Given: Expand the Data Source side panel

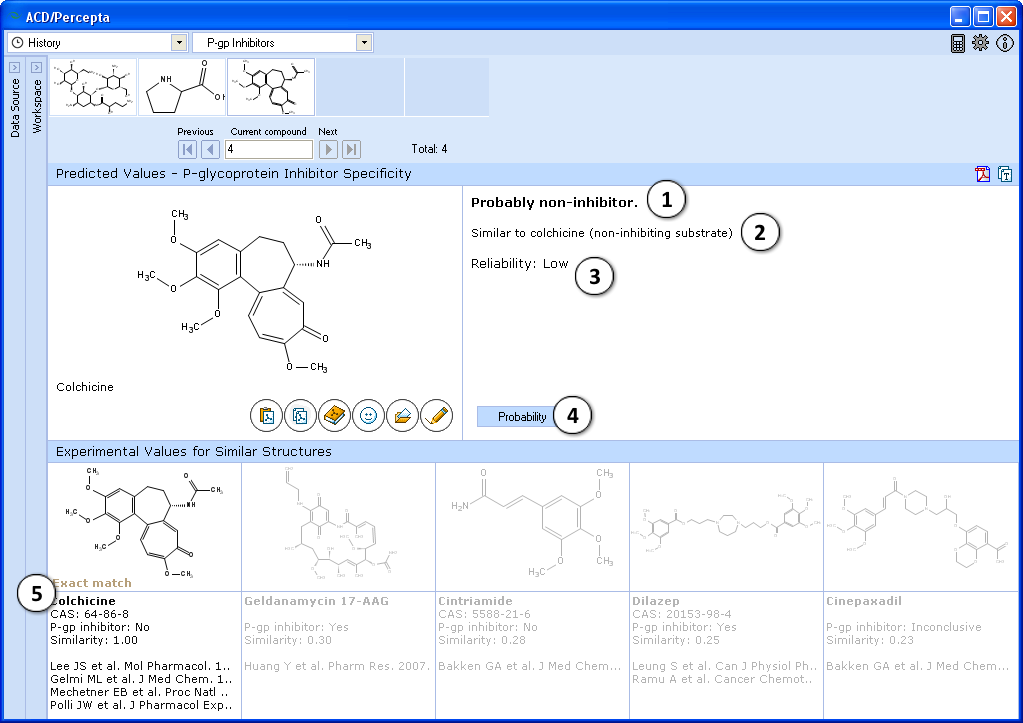Looking at the screenshot, I should pyautogui.click(x=14, y=67).
